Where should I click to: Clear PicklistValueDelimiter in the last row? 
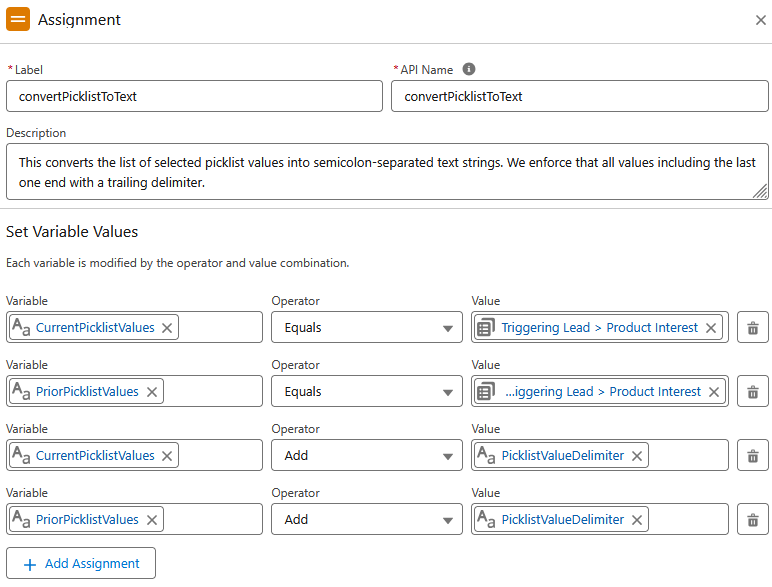point(637,520)
